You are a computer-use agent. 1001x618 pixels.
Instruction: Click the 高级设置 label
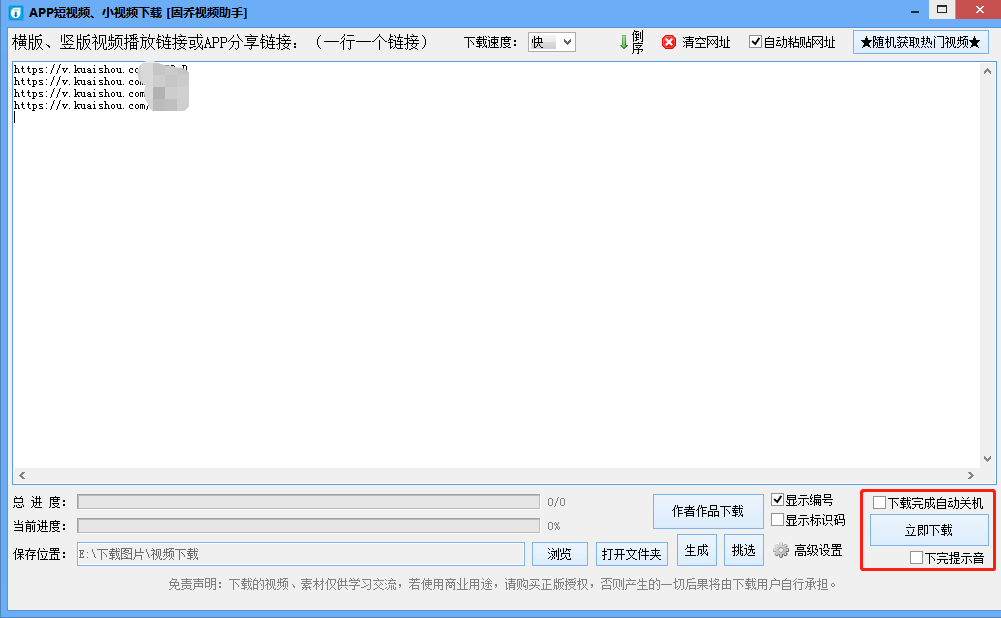coord(818,550)
